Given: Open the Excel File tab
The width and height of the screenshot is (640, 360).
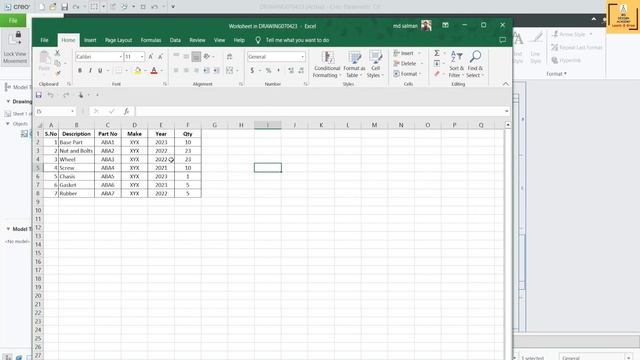Looking at the screenshot, I should 44,40.
